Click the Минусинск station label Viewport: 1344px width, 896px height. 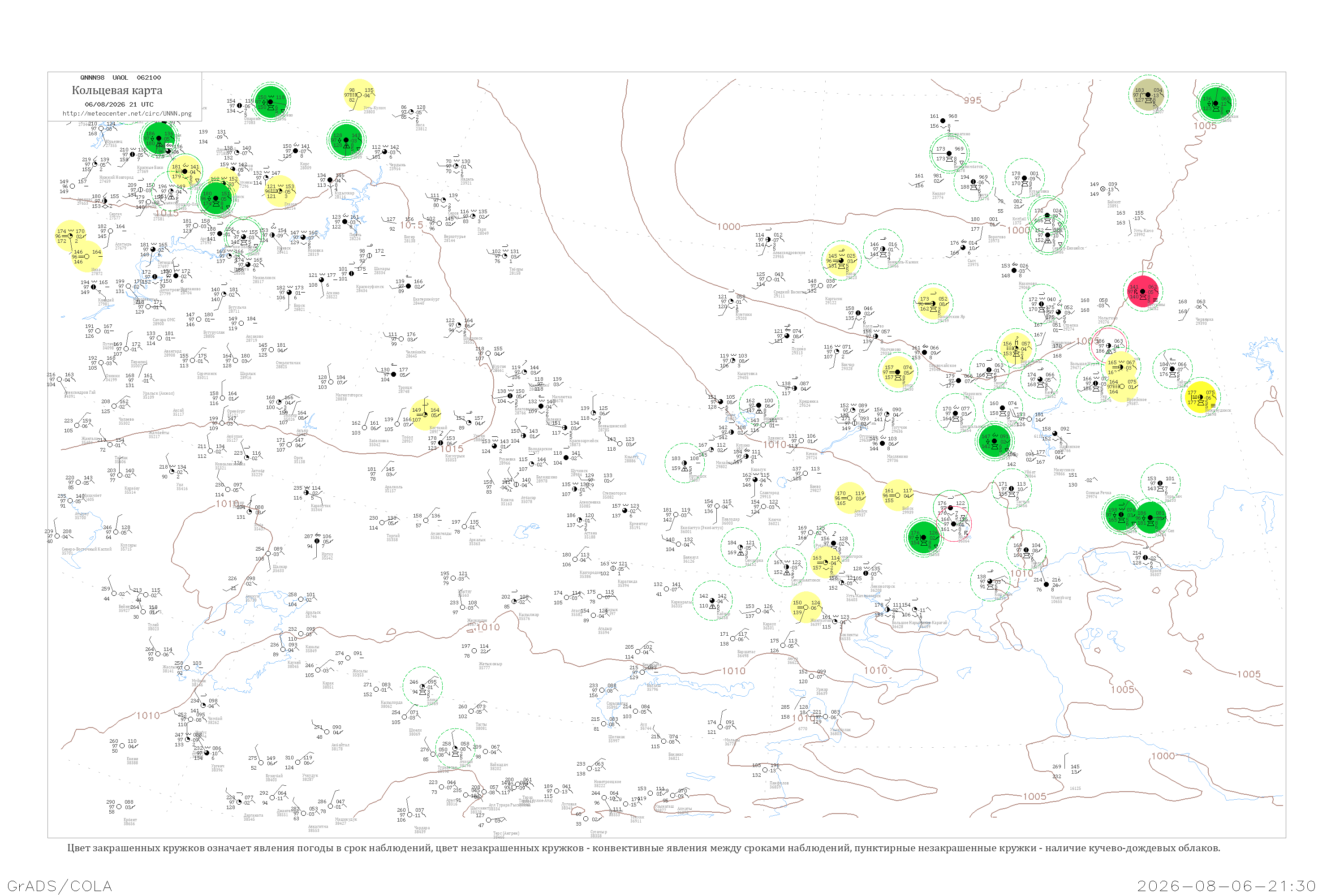tap(1064, 470)
